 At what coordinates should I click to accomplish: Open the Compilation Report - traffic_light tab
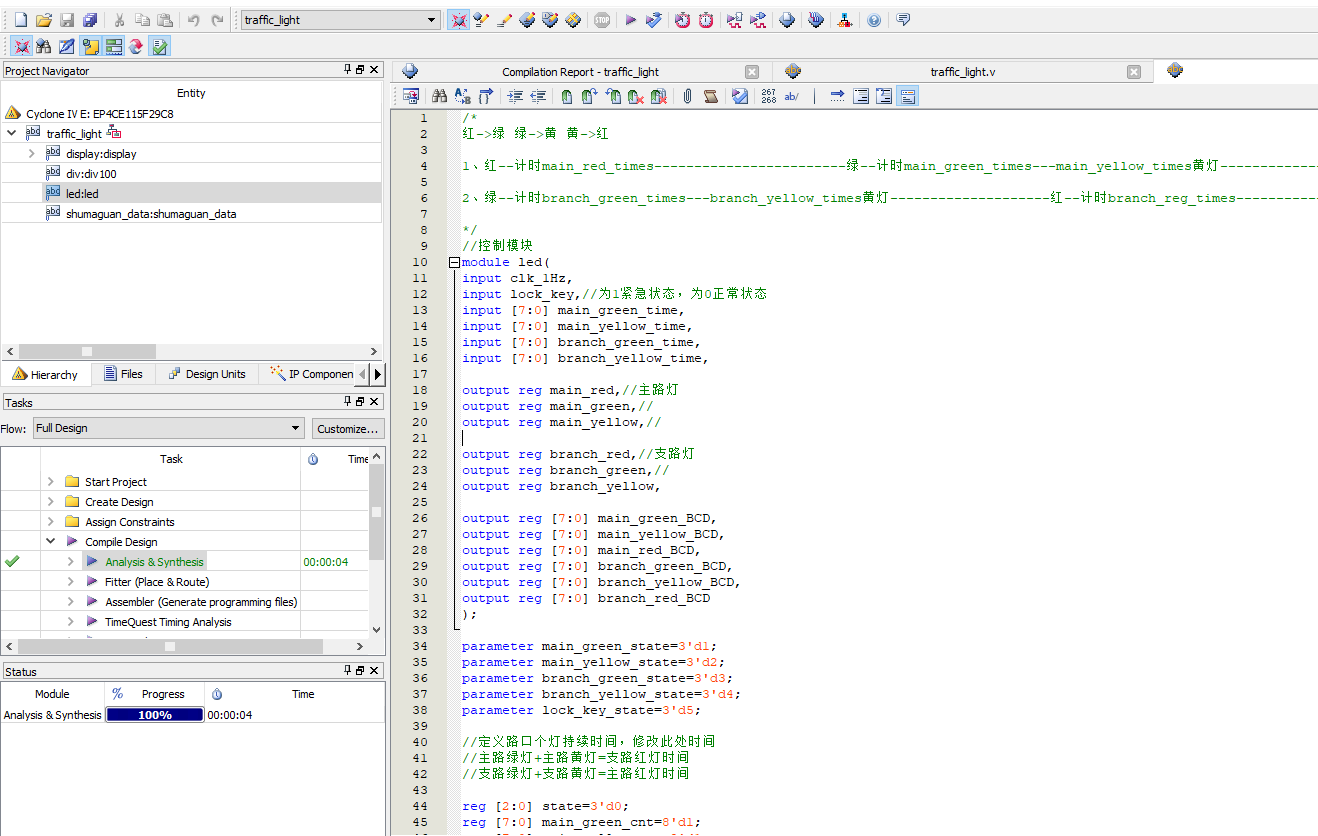tap(580, 72)
